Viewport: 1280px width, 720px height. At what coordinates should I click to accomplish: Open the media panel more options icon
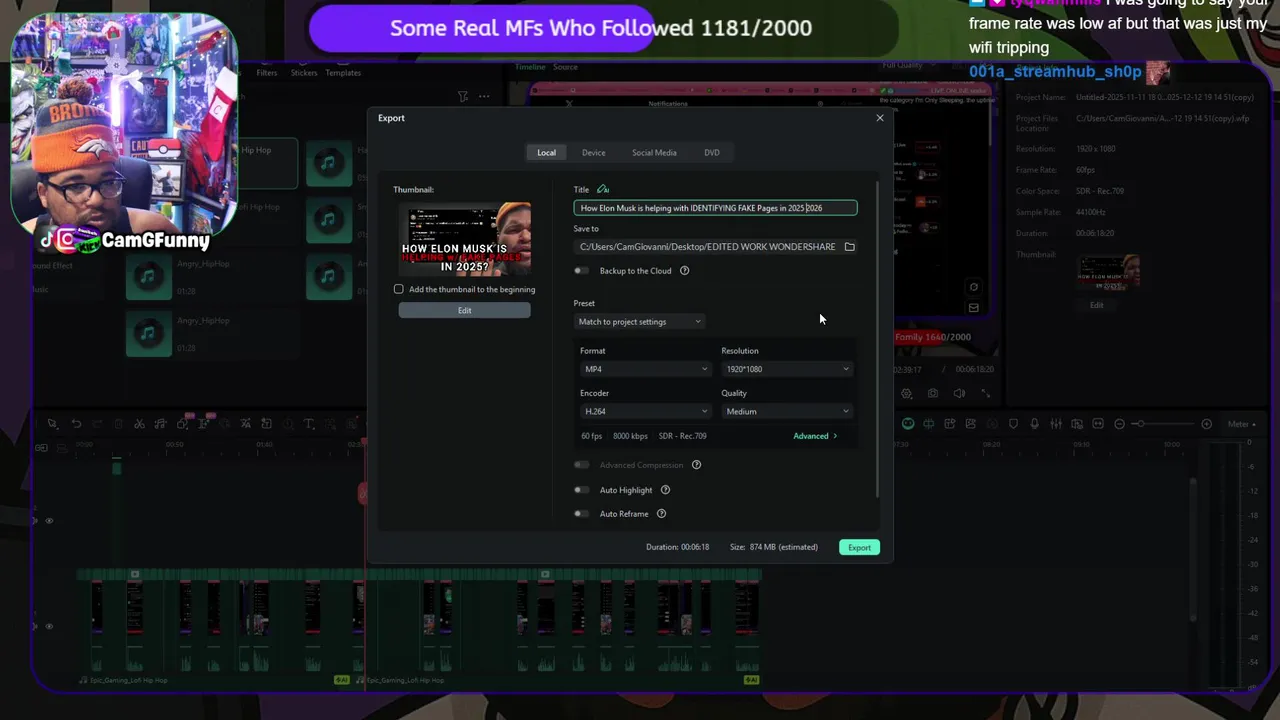point(485,97)
